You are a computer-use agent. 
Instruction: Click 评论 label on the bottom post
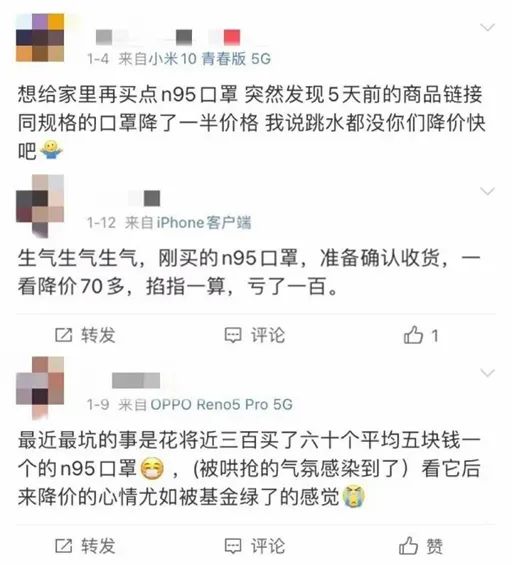click(x=268, y=546)
